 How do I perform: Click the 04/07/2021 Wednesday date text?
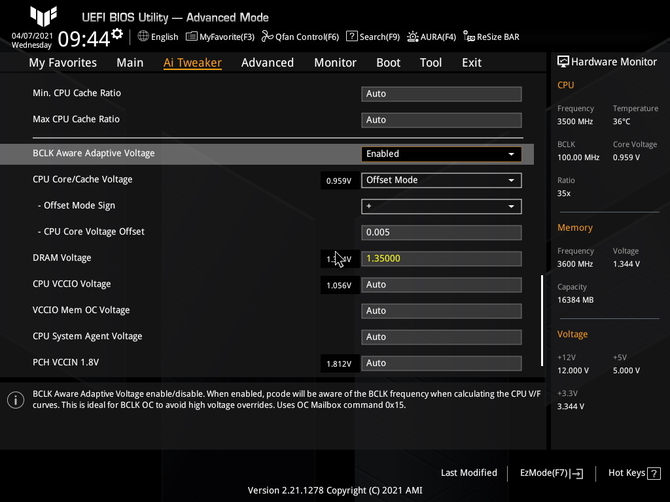(32, 41)
